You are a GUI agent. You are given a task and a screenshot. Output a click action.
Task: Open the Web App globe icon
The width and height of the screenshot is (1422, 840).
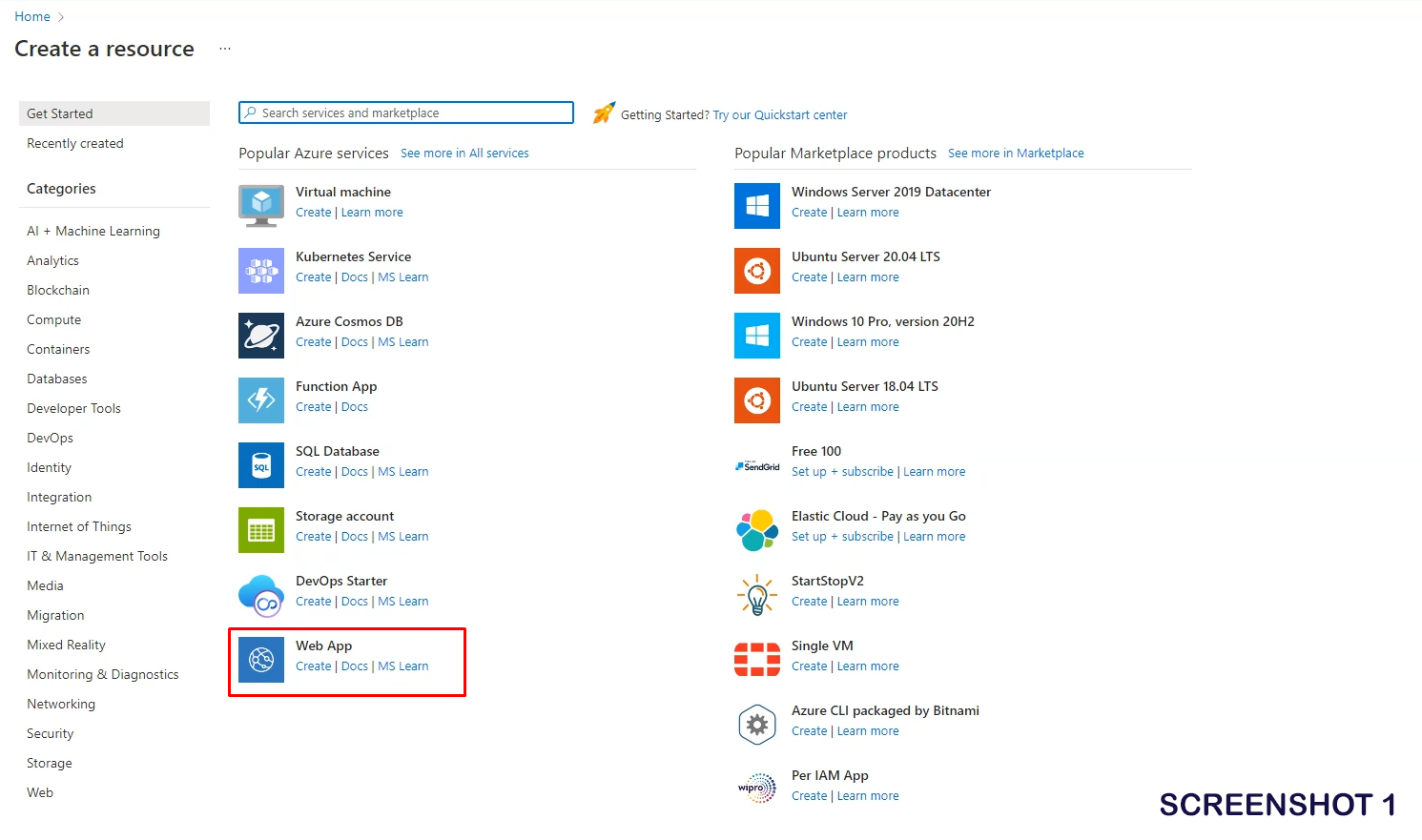point(260,660)
